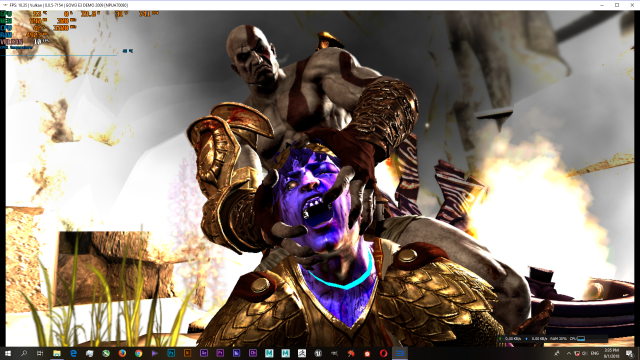Click the CPU usage mini graph overlay

[581, 339]
